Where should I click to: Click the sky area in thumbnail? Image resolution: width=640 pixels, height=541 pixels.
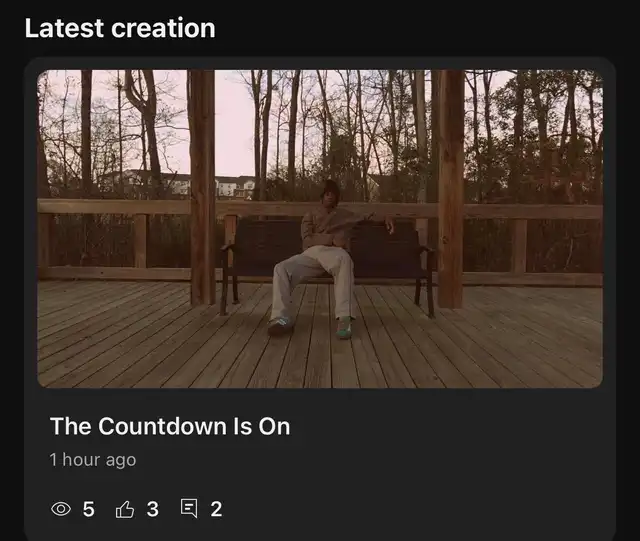click(235, 122)
